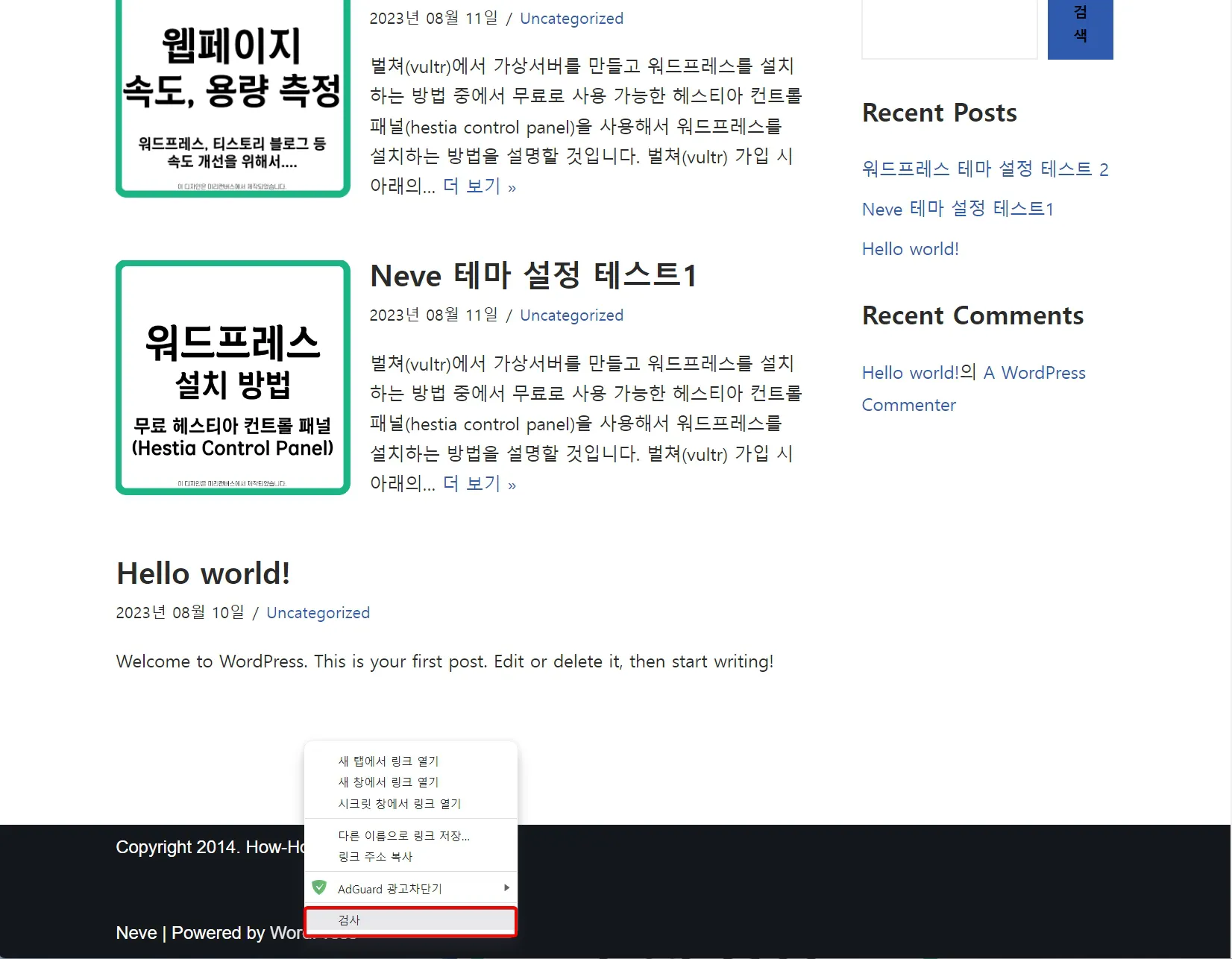This screenshot has width=1232, height=959.
Task: Click the date 2023년 08월 10일
Action: (180, 613)
